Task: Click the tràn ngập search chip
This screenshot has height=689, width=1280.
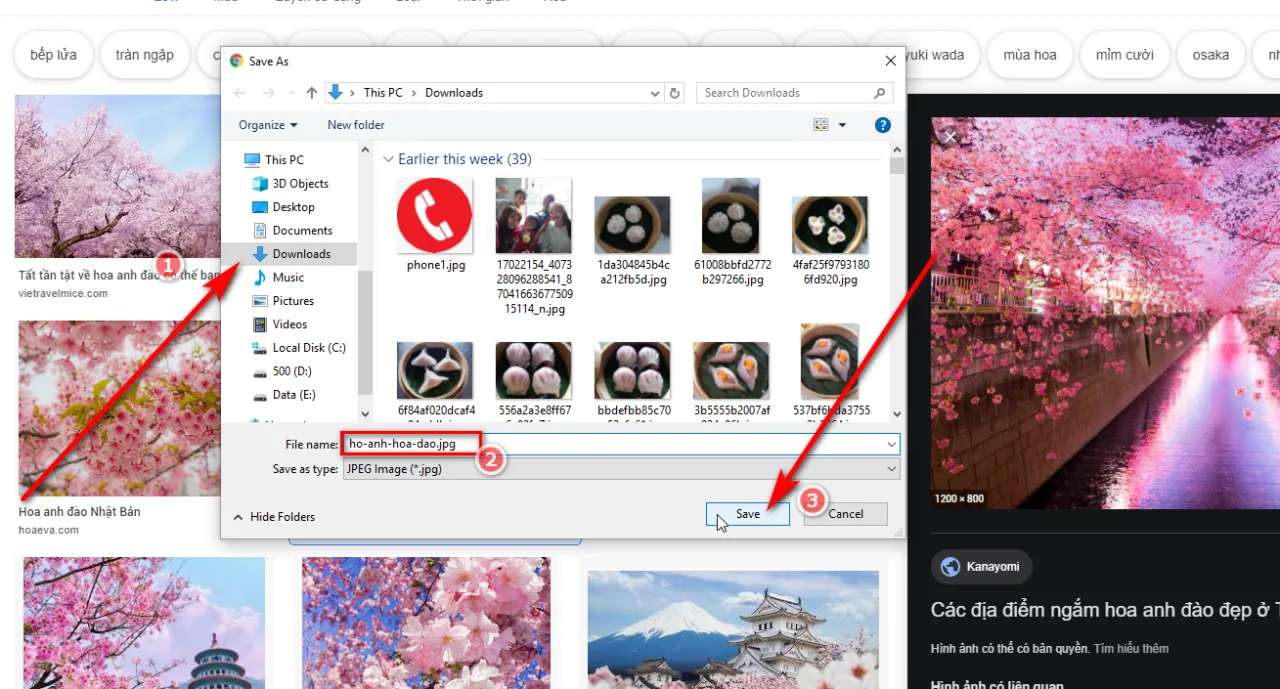Action: 144,55
